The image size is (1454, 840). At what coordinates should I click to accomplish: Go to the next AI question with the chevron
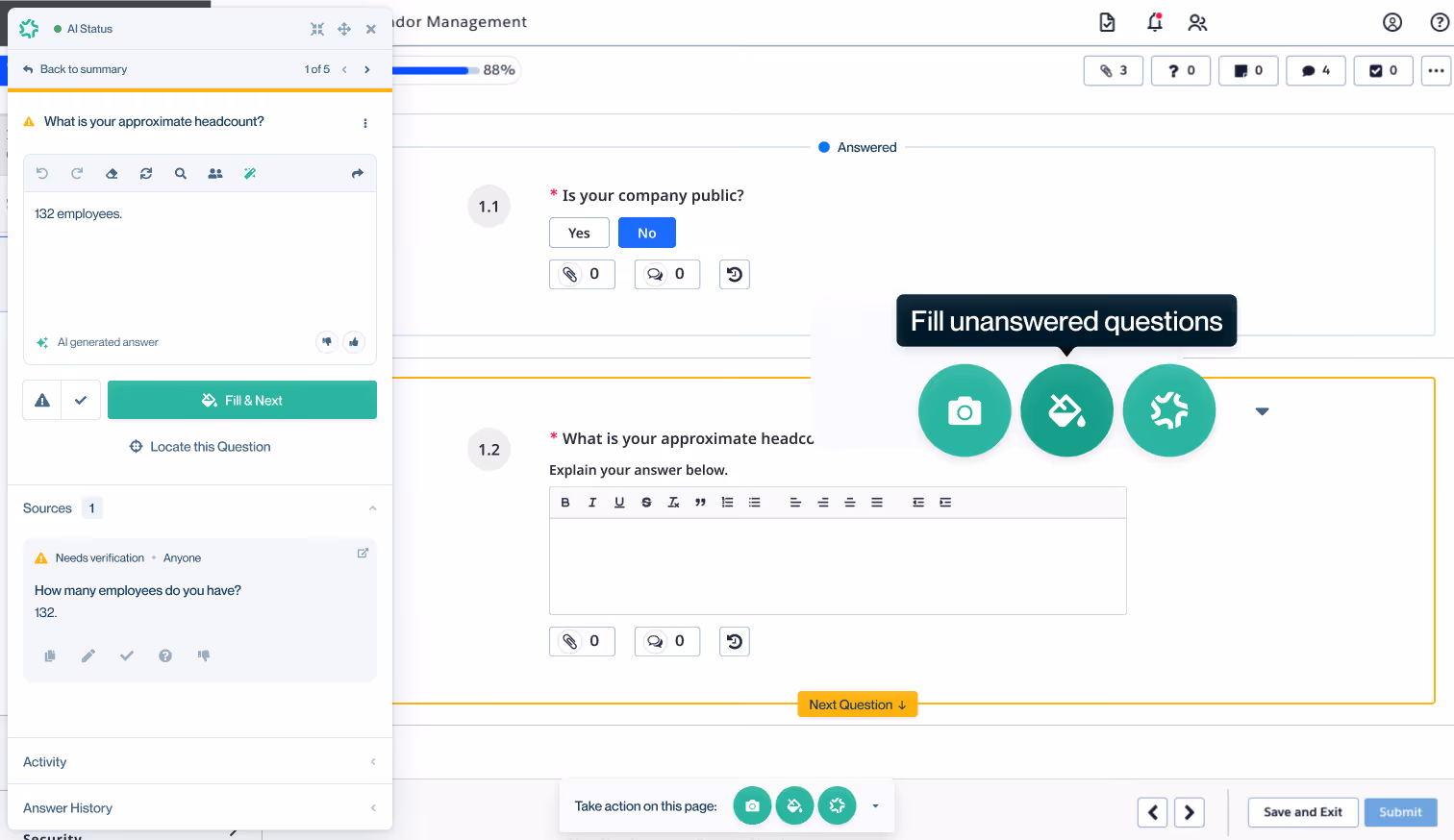(367, 69)
